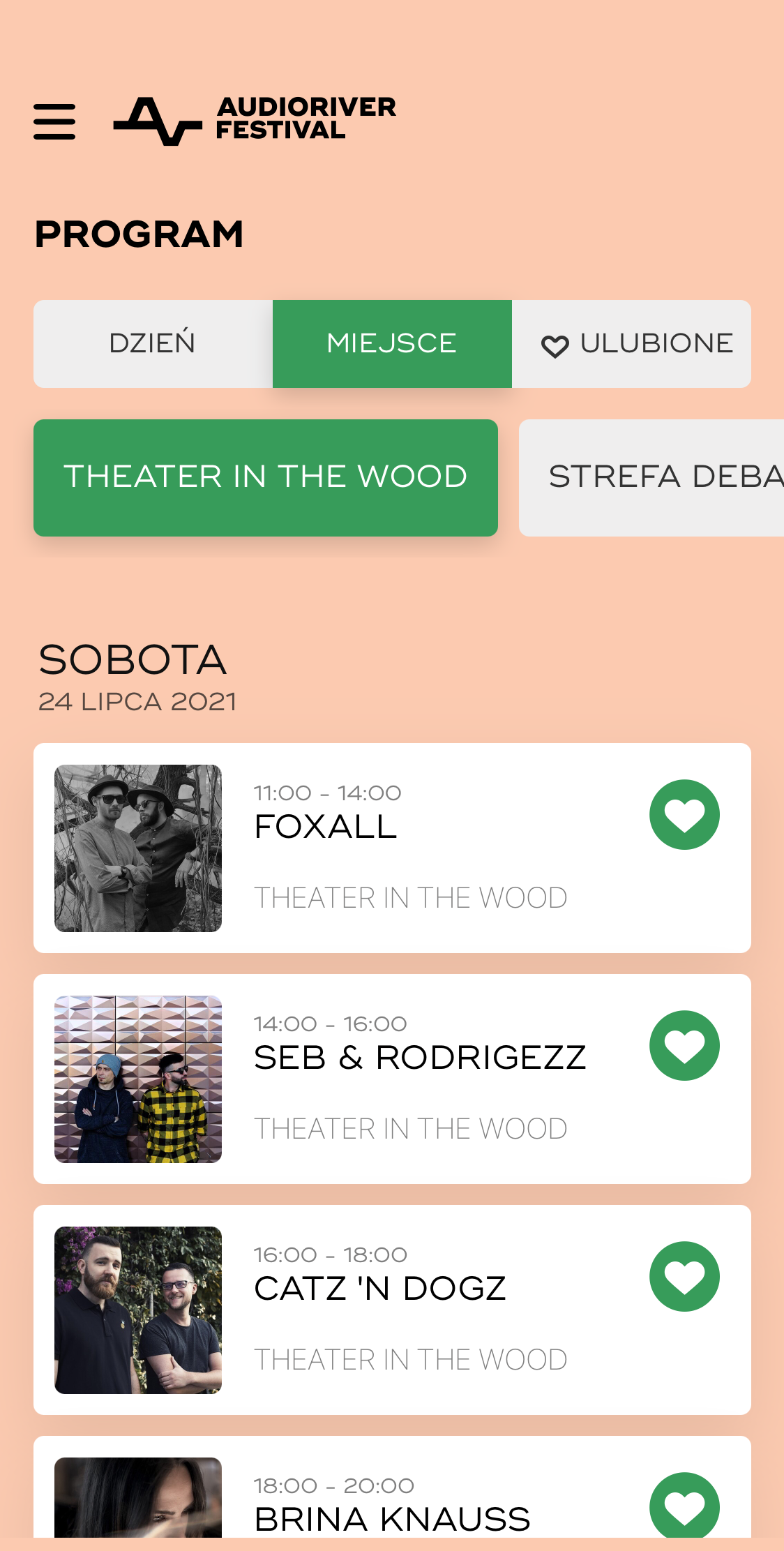
Task: Open the hamburger menu
Action: pos(54,121)
